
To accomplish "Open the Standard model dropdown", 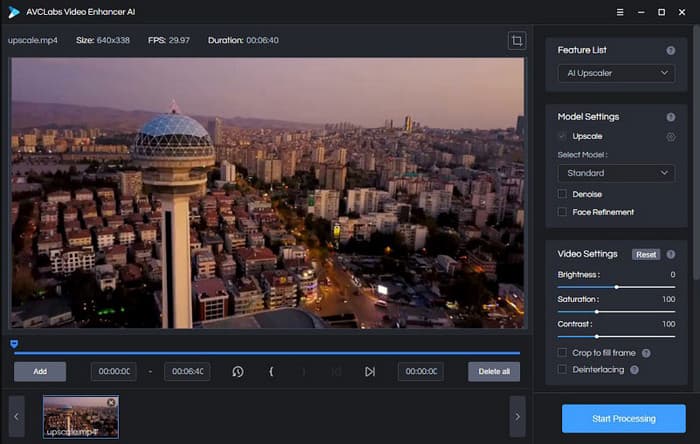I will click(x=615, y=173).
